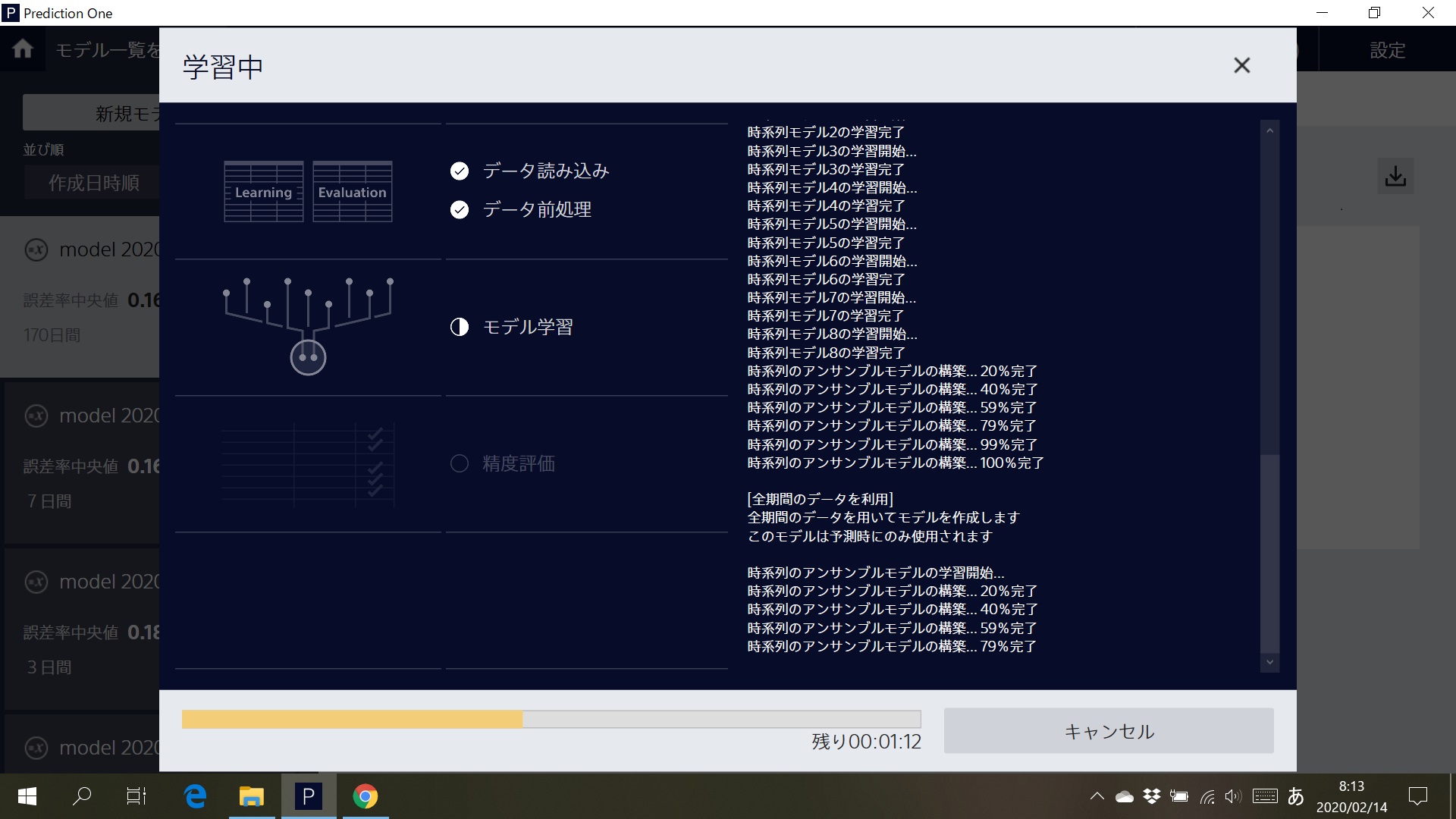Image resolution: width=1456 pixels, height=819 pixels.
Task: Select the first model card 170日間
Action: 80,297
